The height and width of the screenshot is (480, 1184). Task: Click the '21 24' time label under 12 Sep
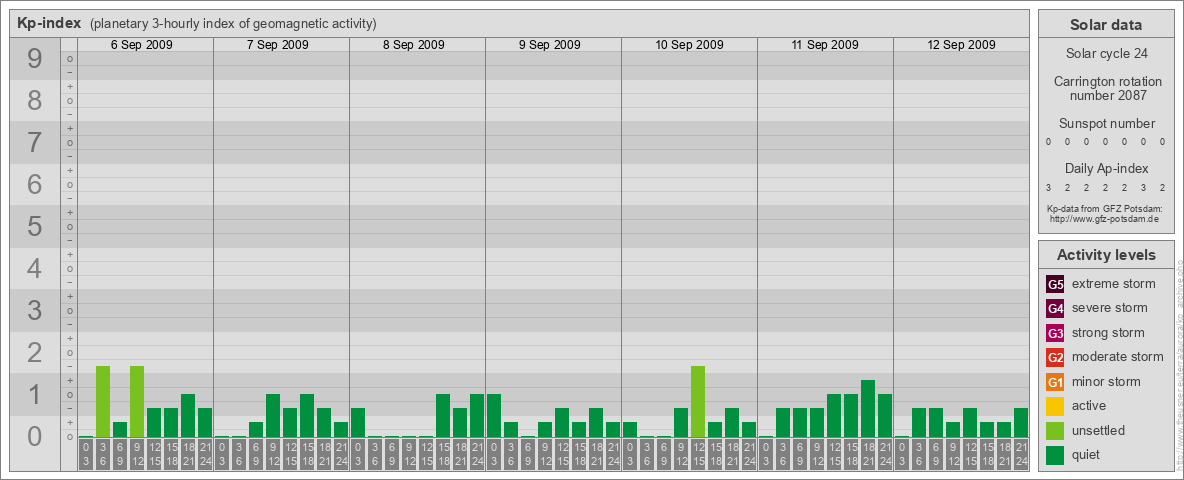(1020, 455)
